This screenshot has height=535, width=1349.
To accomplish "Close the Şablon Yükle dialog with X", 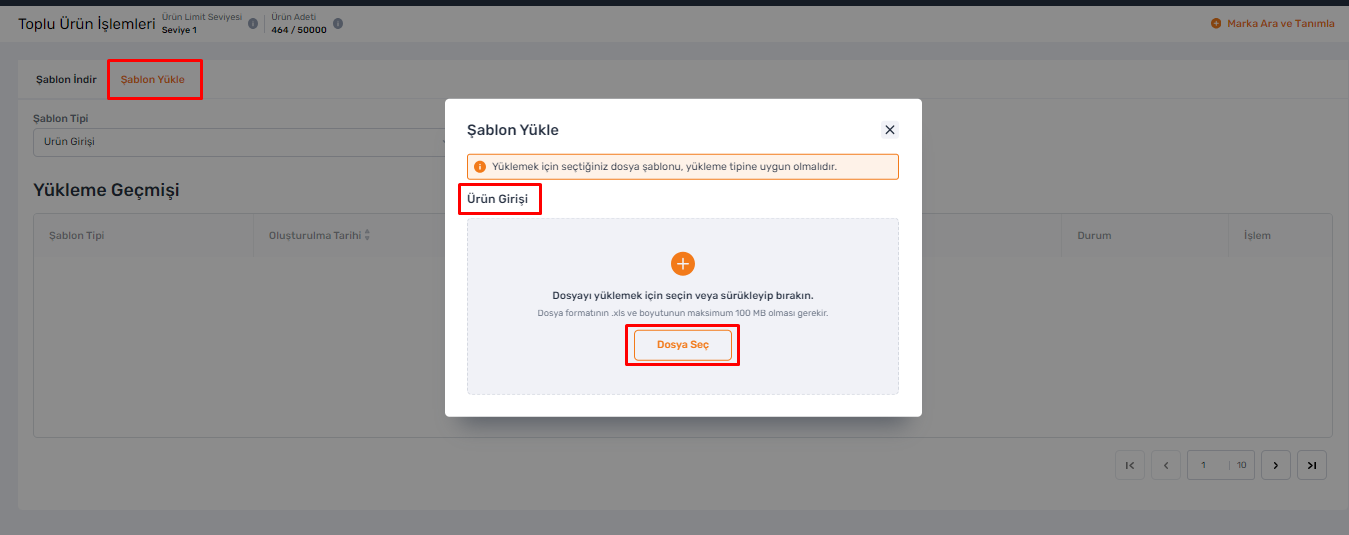I will tap(890, 130).
